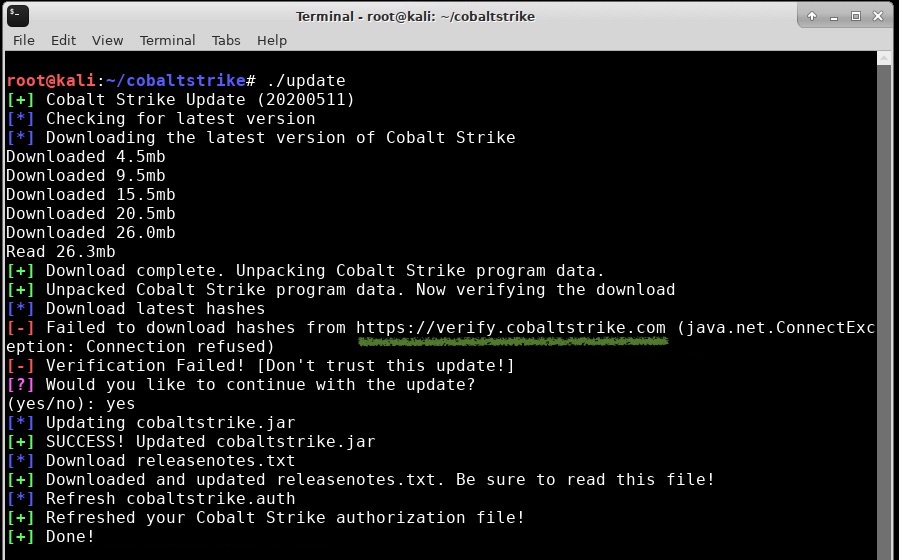The width and height of the screenshot is (899, 560).
Task: Open the Terminal menu
Action: pyautogui.click(x=167, y=40)
